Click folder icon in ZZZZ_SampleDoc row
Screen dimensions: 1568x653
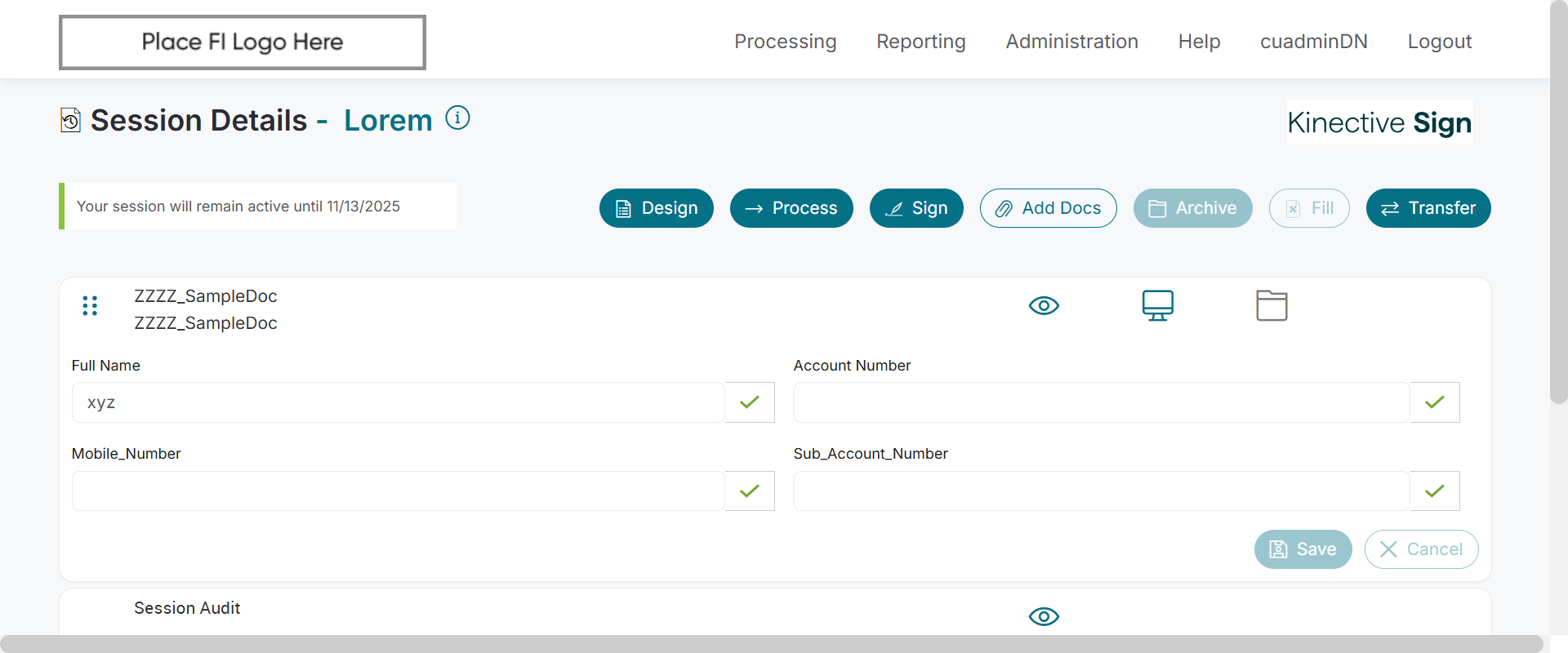click(x=1271, y=305)
